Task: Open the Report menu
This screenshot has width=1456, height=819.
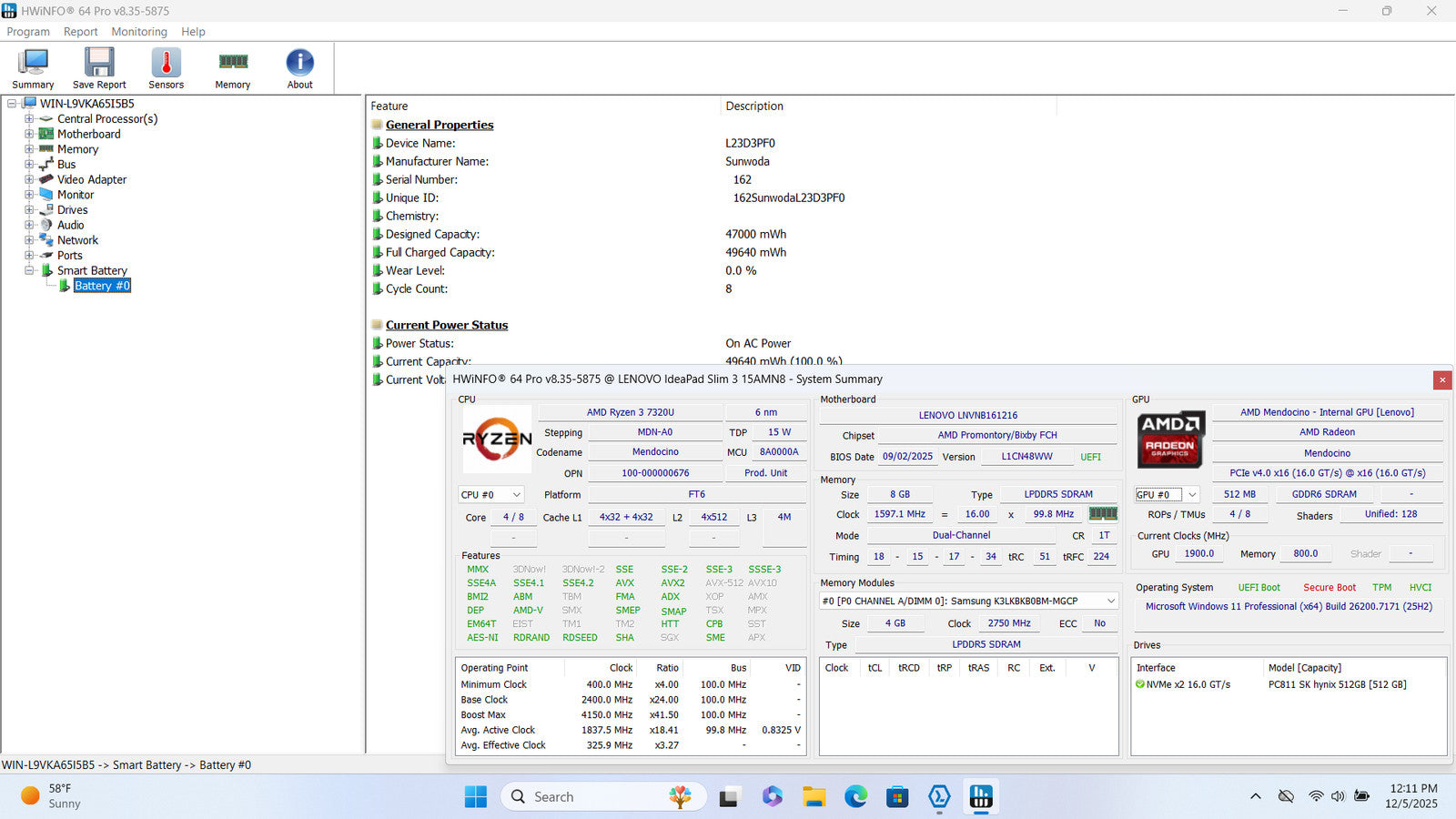Action: coord(80,32)
